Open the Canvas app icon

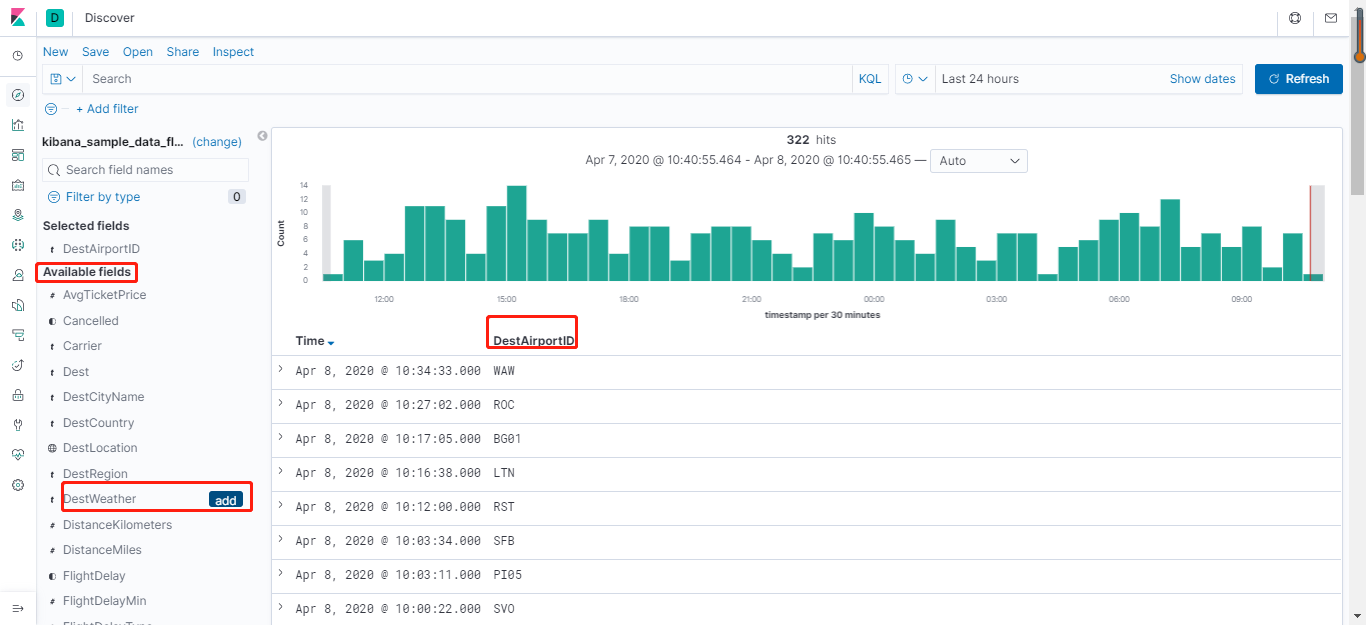tap(17, 185)
